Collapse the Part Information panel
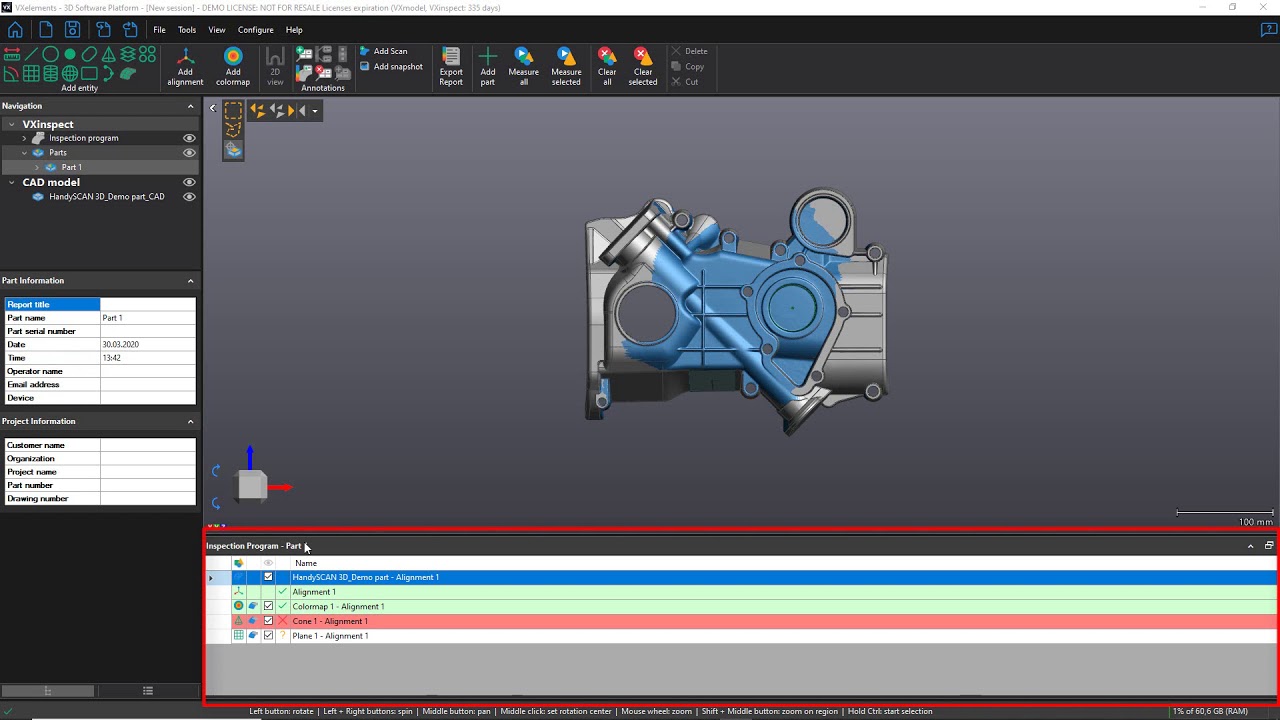This screenshot has width=1280, height=720. (x=190, y=280)
